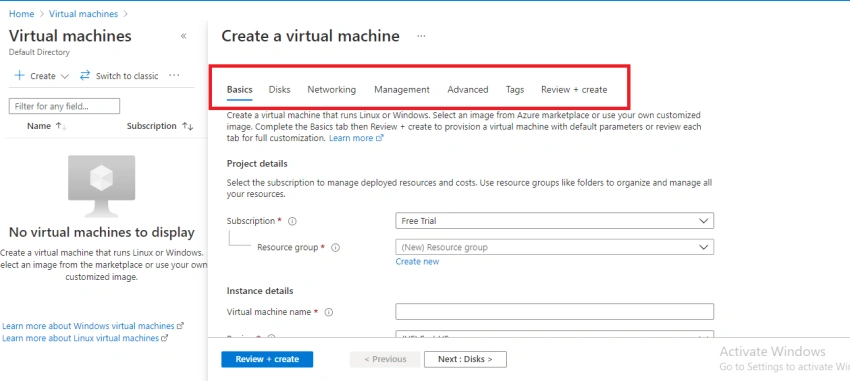Switch to the Disks tab

280,89
